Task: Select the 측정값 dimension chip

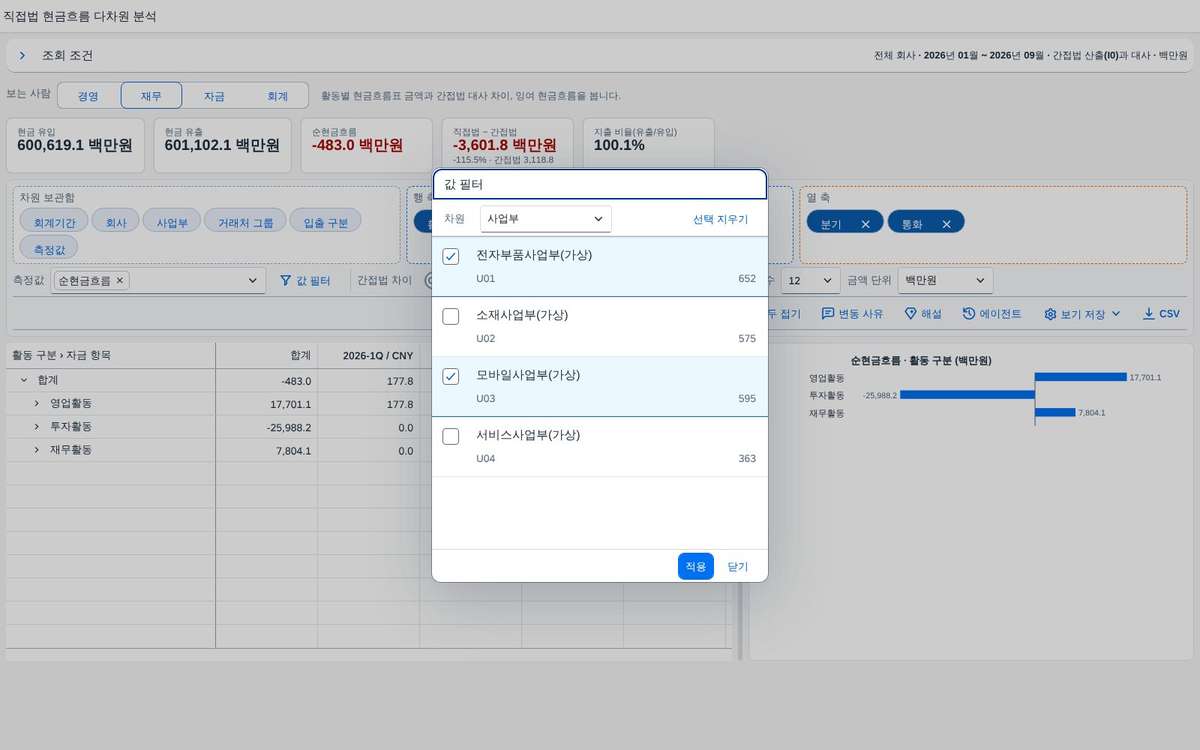Action: 48,248
